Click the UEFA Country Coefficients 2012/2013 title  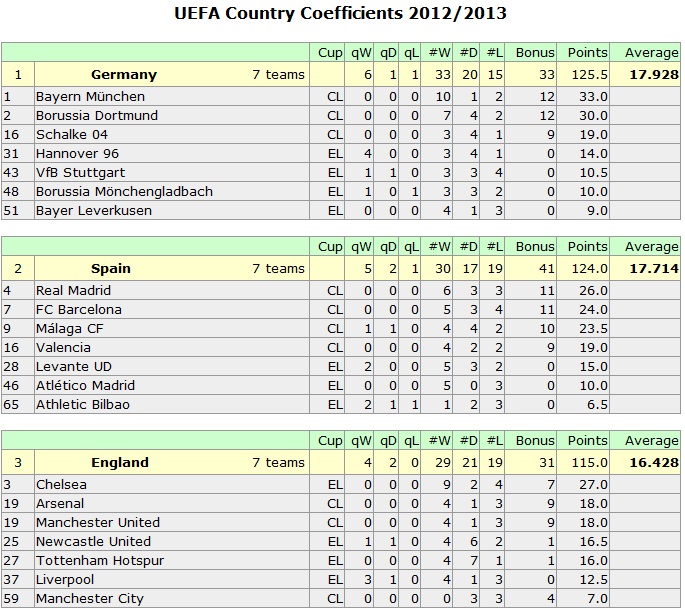point(341,13)
